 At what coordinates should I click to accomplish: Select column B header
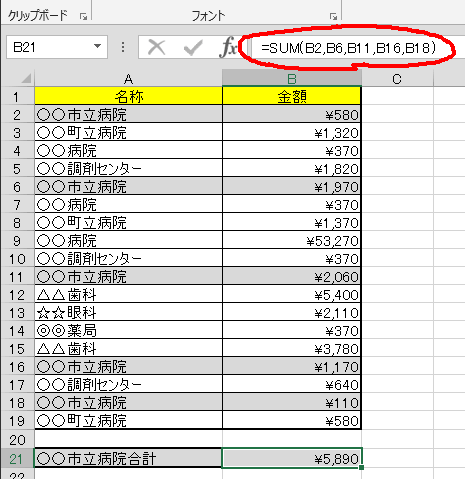[x=292, y=79]
